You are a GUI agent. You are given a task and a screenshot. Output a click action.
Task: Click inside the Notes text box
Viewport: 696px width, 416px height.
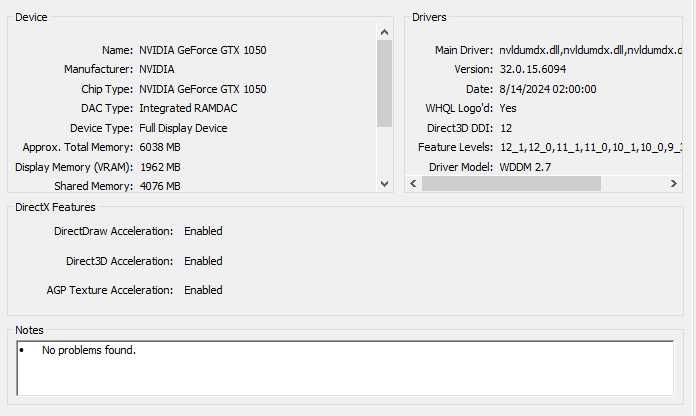[x=345, y=368]
